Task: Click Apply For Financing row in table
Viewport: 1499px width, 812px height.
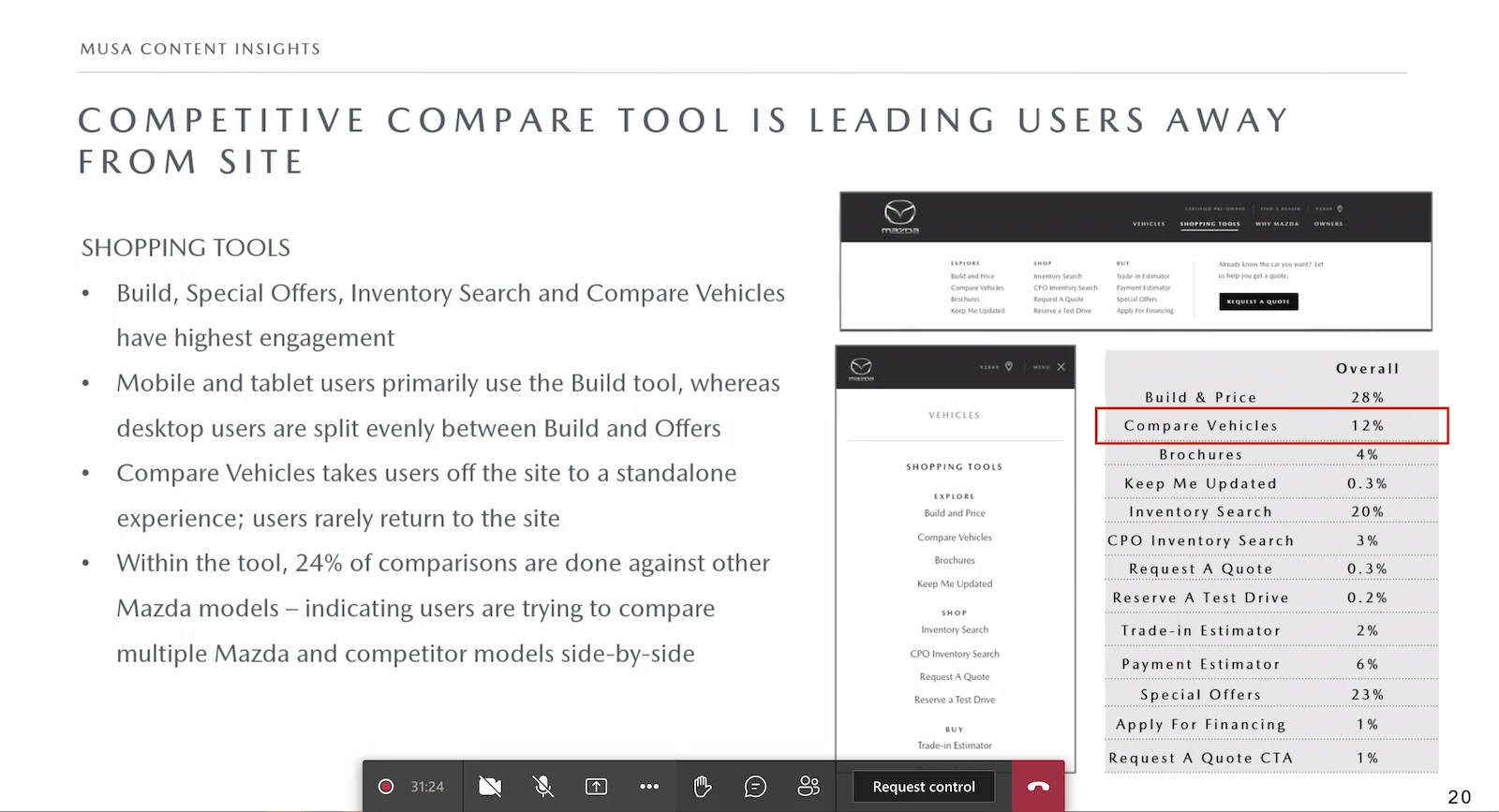Action: coord(1271,724)
